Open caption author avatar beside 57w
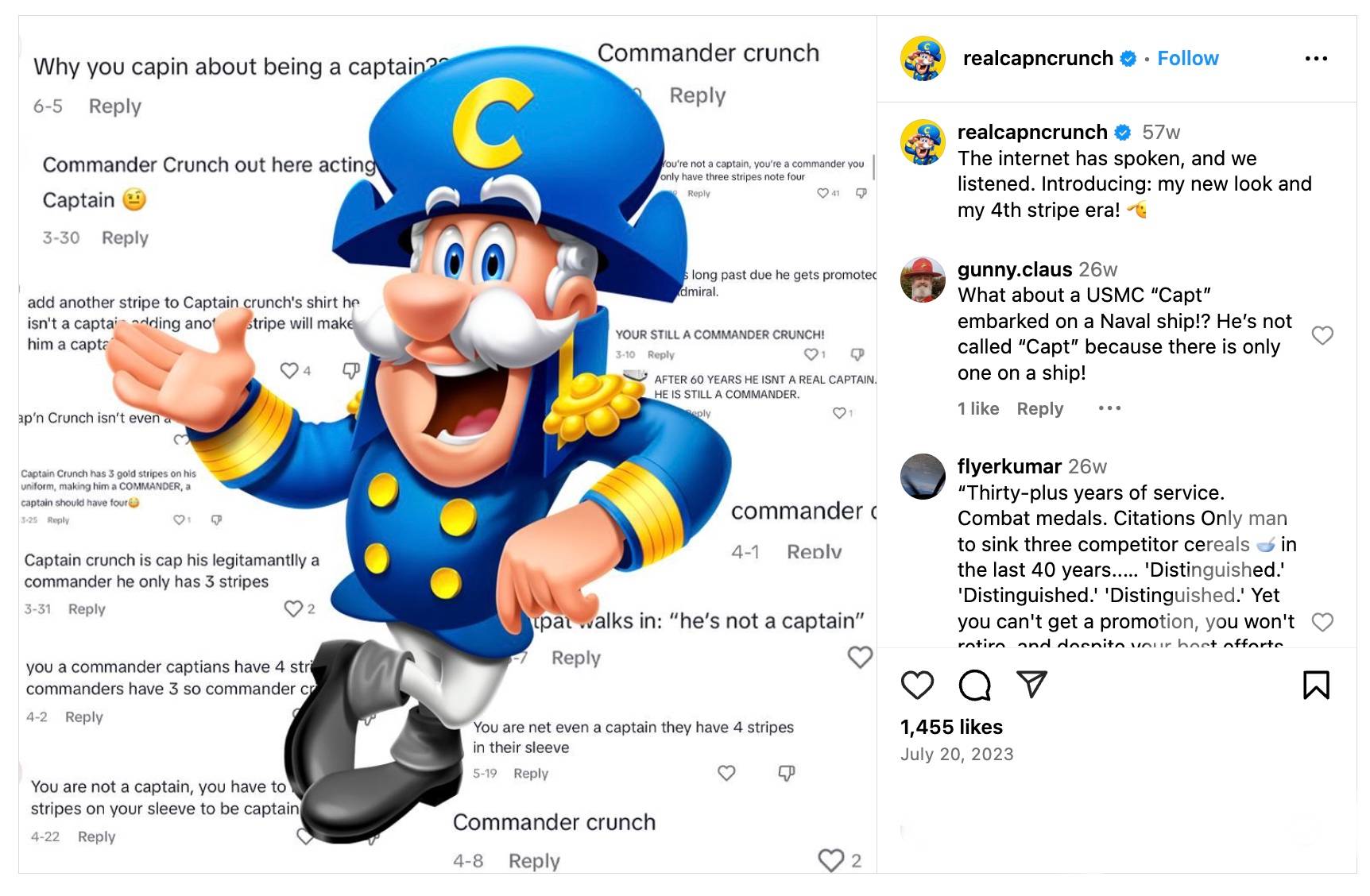This screenshot has width=1370, height=896. (923, 142)
